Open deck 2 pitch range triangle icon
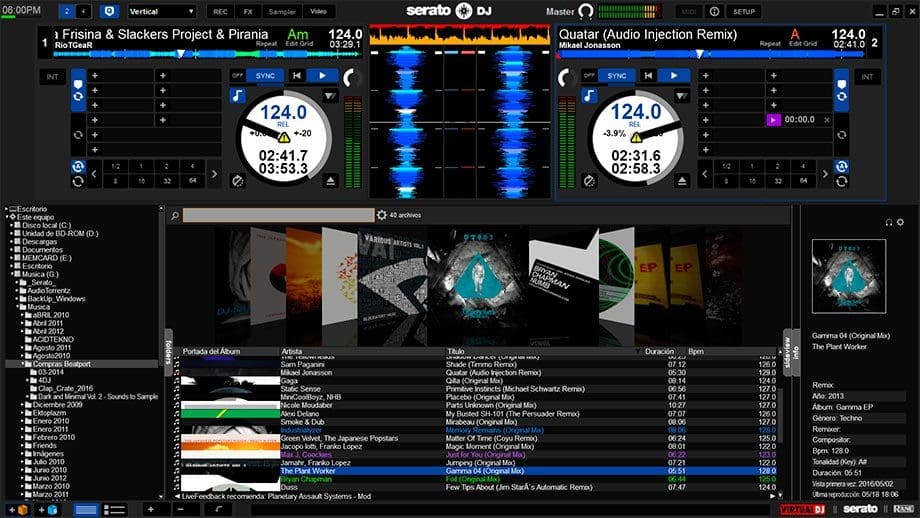Screen dimensions: 920x518 point(681,96)
